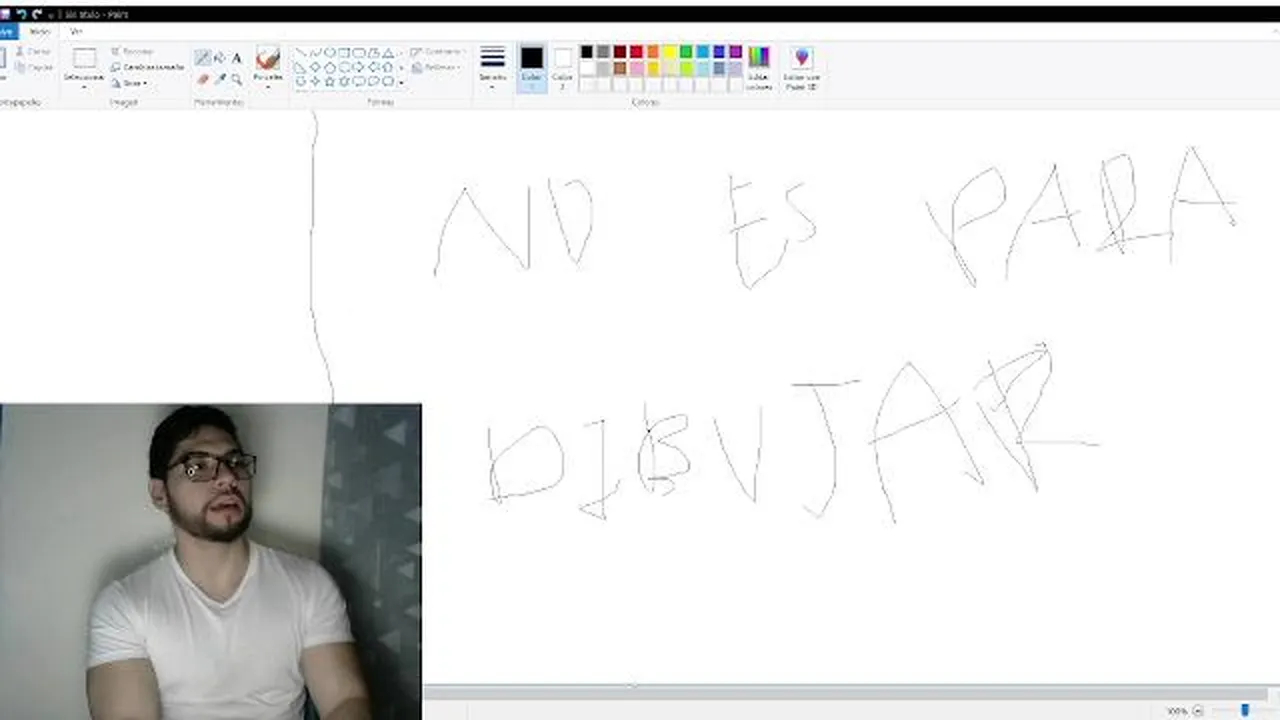Viewport: 1280px width, 720px height.
Task: Pick the black color swatch
Action: (587, 52)
